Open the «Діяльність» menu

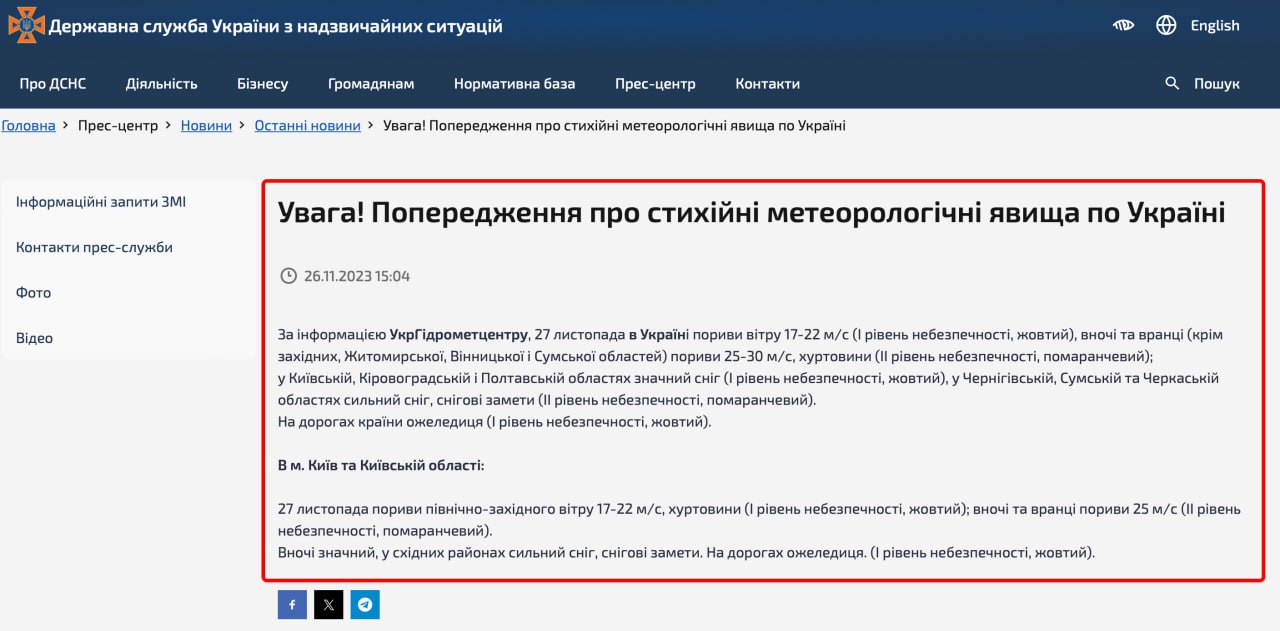click(162, 84)
